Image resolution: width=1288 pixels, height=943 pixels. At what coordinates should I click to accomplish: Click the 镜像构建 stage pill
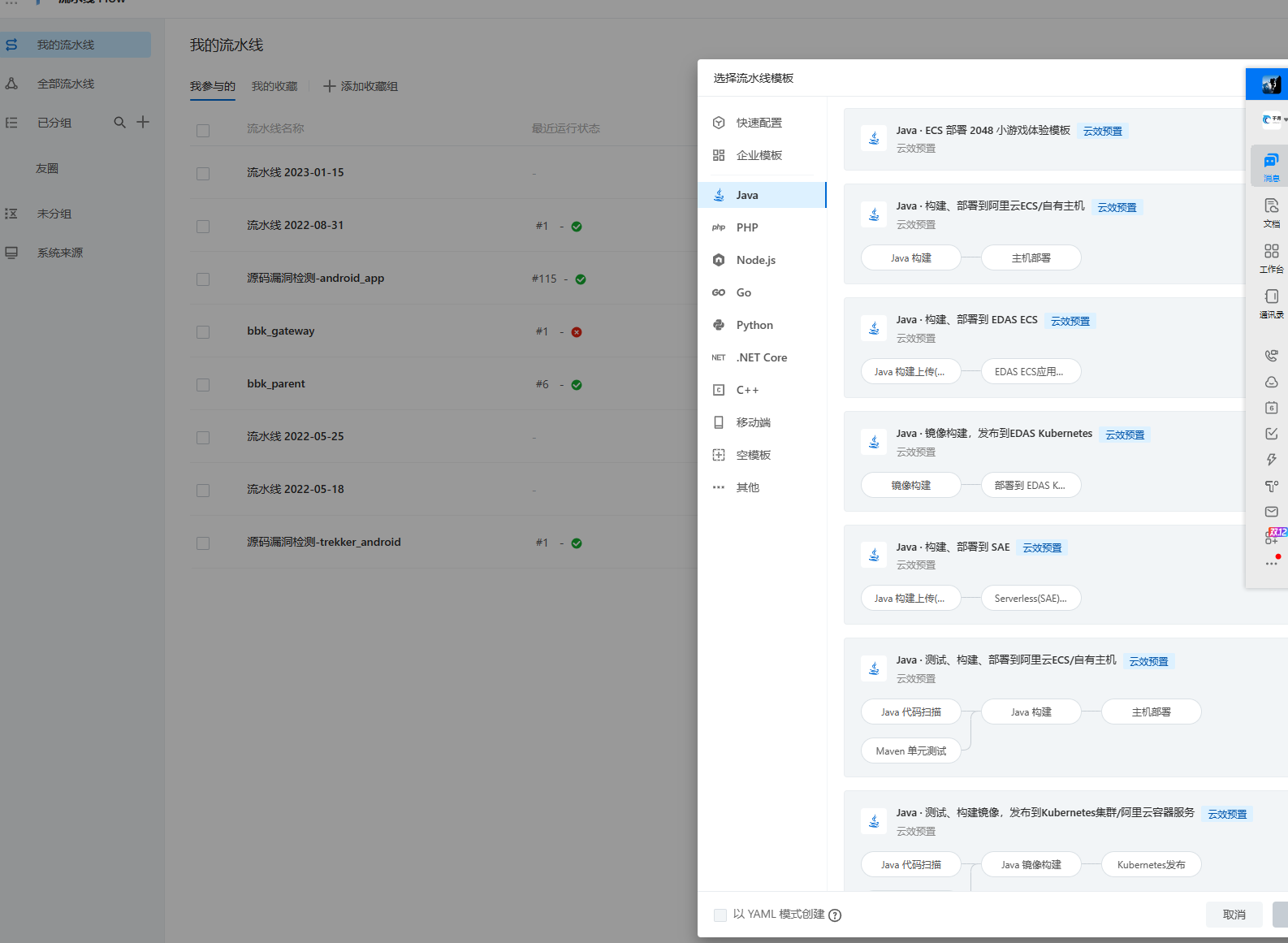pyautogui.click(x=911, y=485)
